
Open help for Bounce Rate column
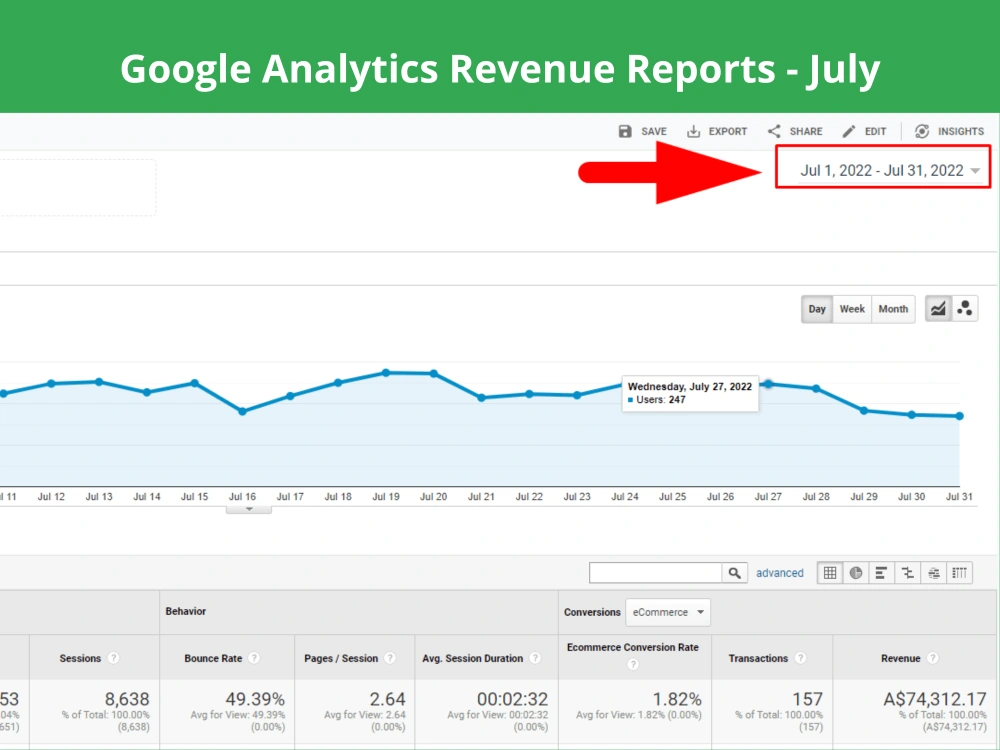254,658
